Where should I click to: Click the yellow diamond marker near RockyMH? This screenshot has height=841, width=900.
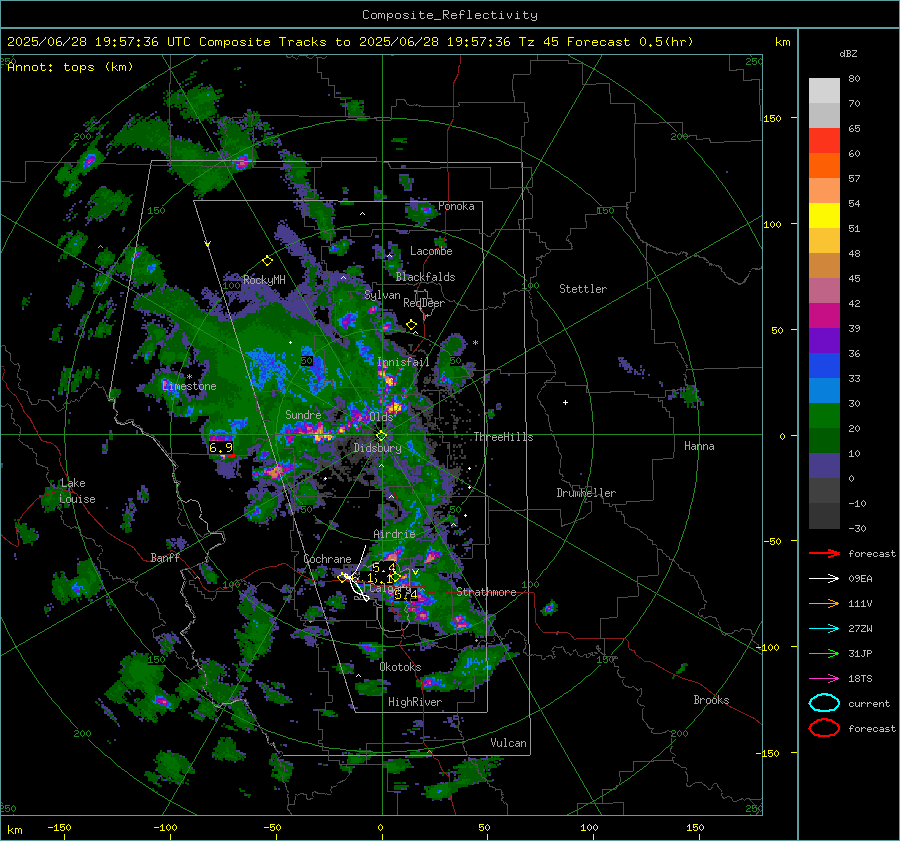point(267,261)
